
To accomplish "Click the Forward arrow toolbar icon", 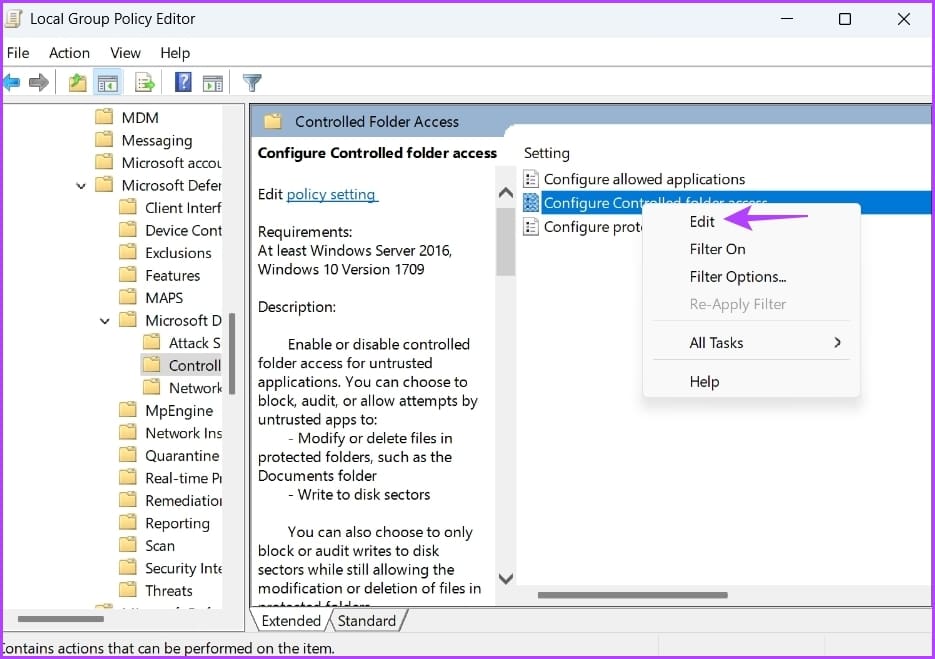I will click(39, 82).
